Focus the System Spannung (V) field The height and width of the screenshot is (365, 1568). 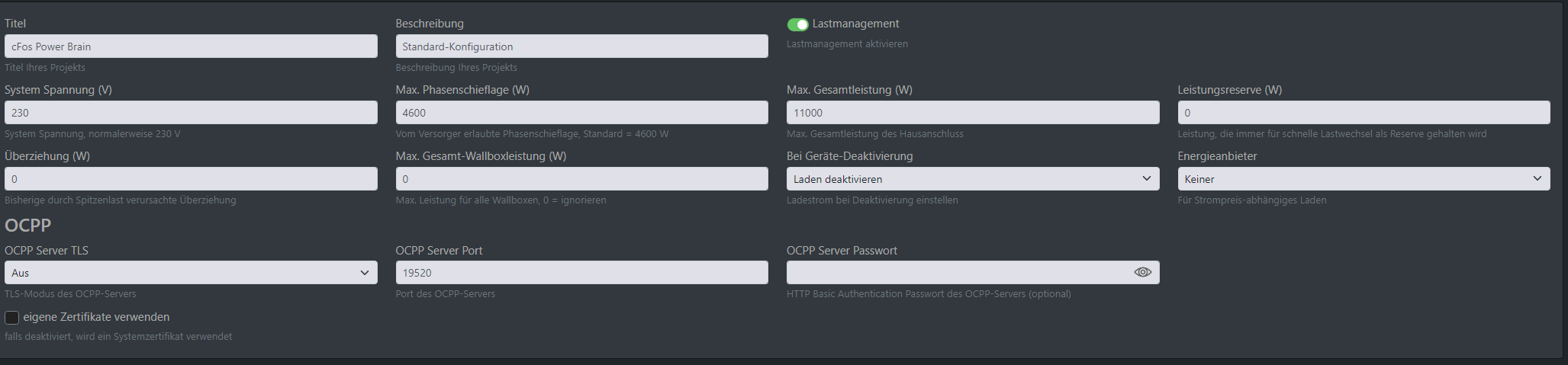click(191, 113)
